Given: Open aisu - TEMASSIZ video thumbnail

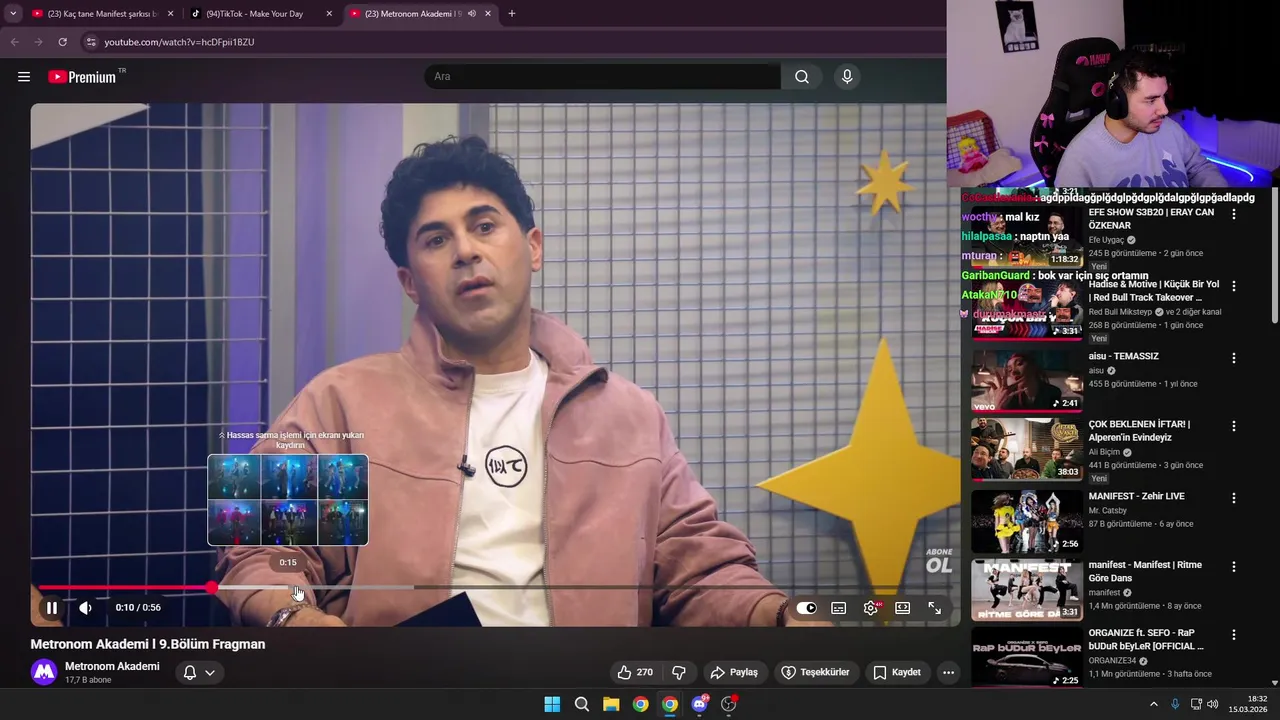Looking at the screenshot, I should coord(1026,380).
